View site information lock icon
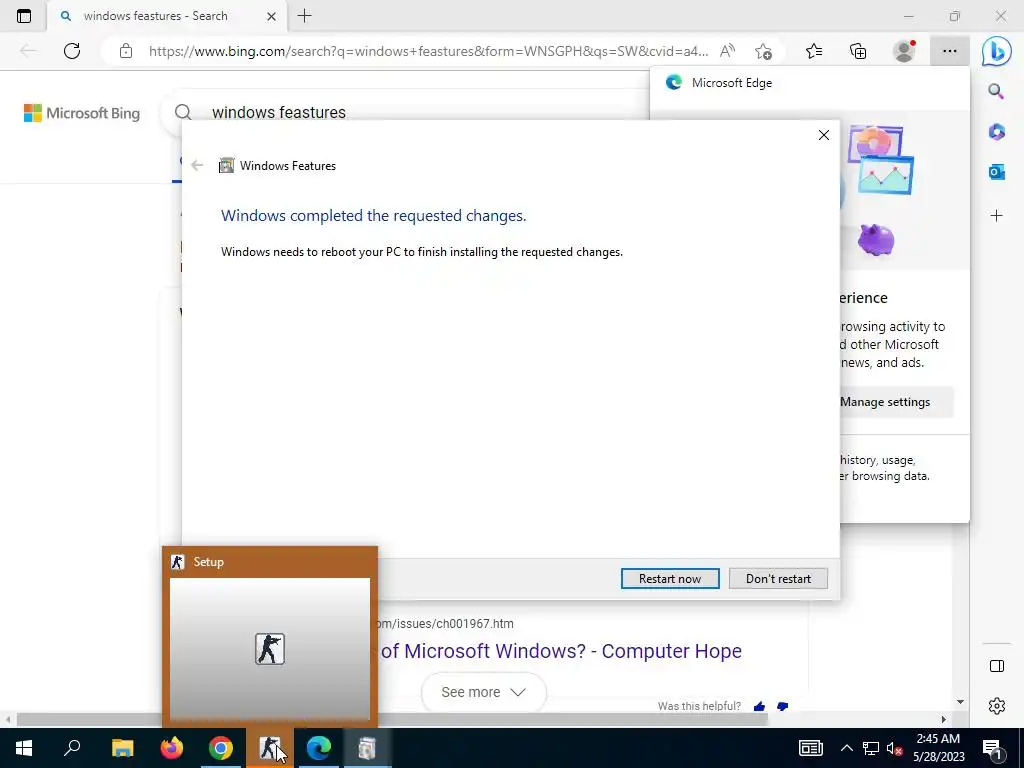Screen dimensions: 1024x768 click(x=125, y=51)
